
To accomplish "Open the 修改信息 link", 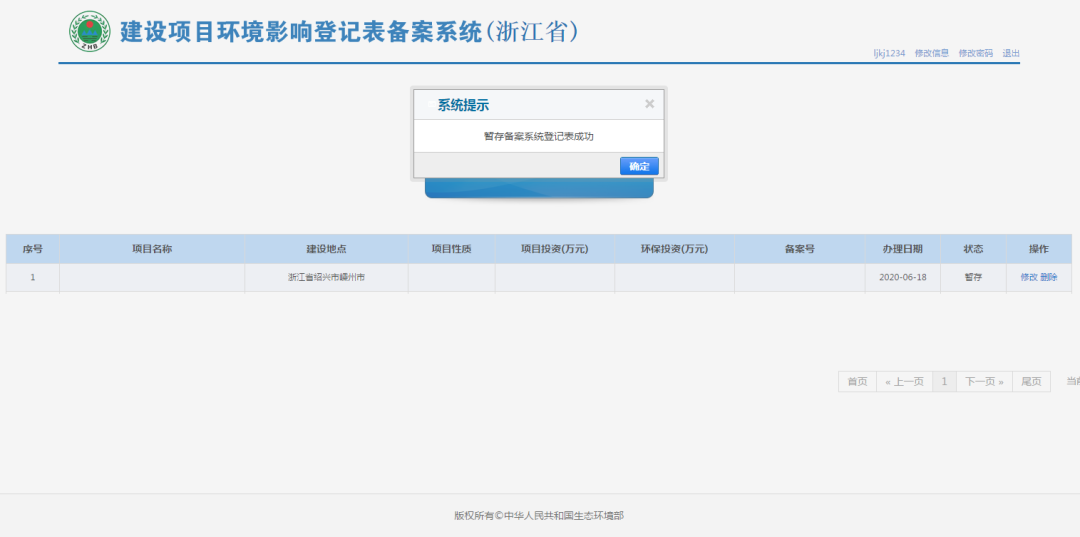I will [x=931, y=54].
